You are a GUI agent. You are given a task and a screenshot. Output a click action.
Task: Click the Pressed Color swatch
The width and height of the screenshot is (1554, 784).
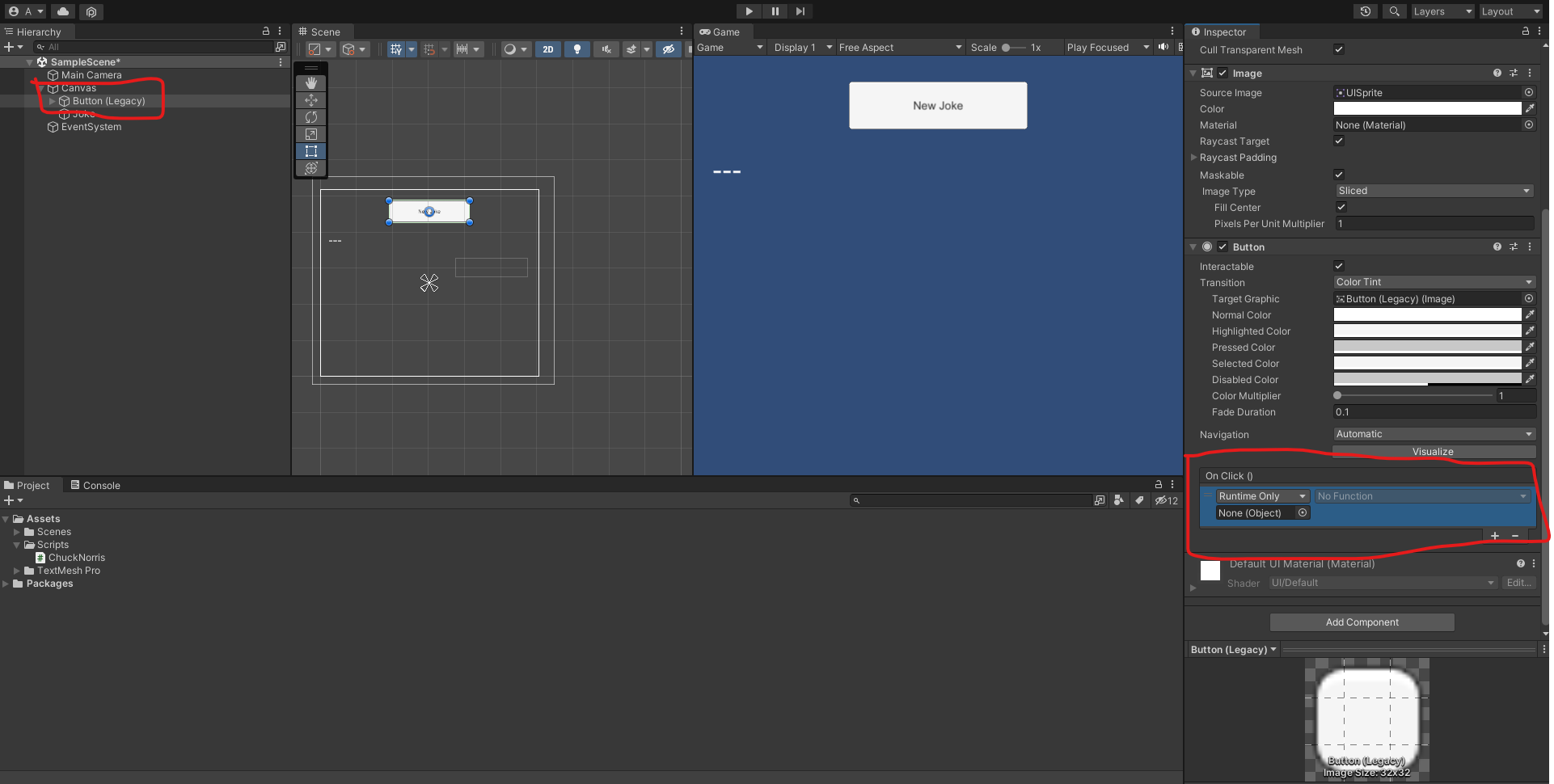pyautogui.click(x=1427, y=347)
